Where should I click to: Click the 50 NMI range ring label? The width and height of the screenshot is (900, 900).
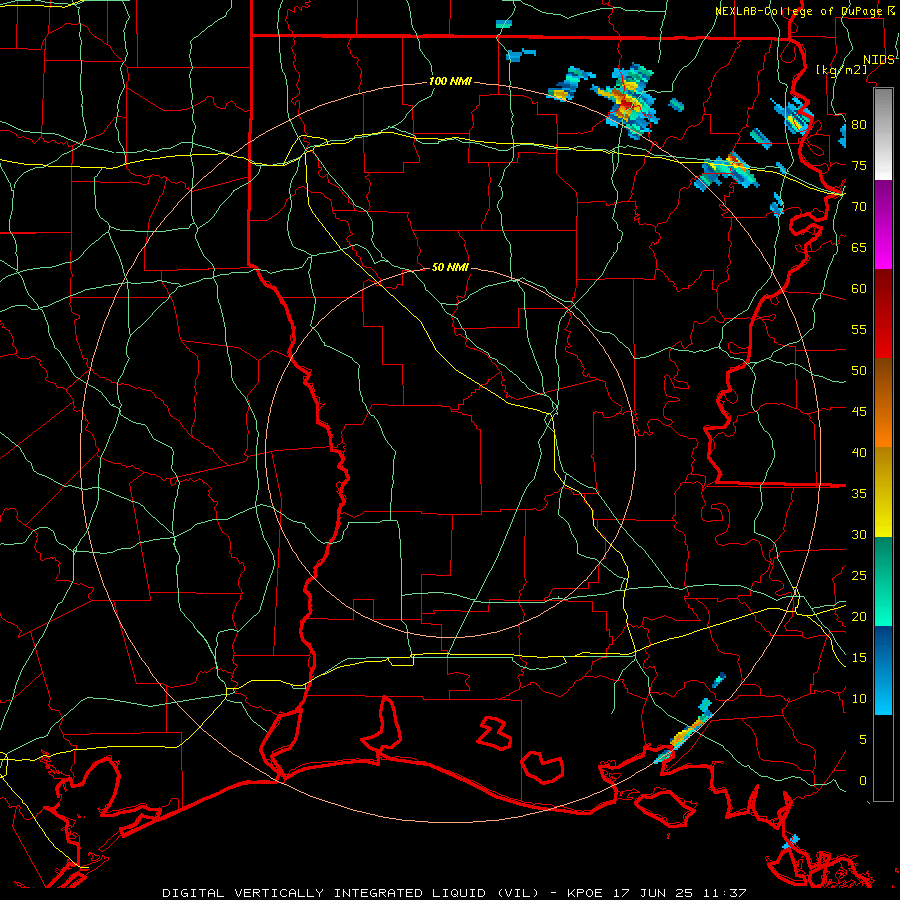pyautogui.click(x=450, y=267)
